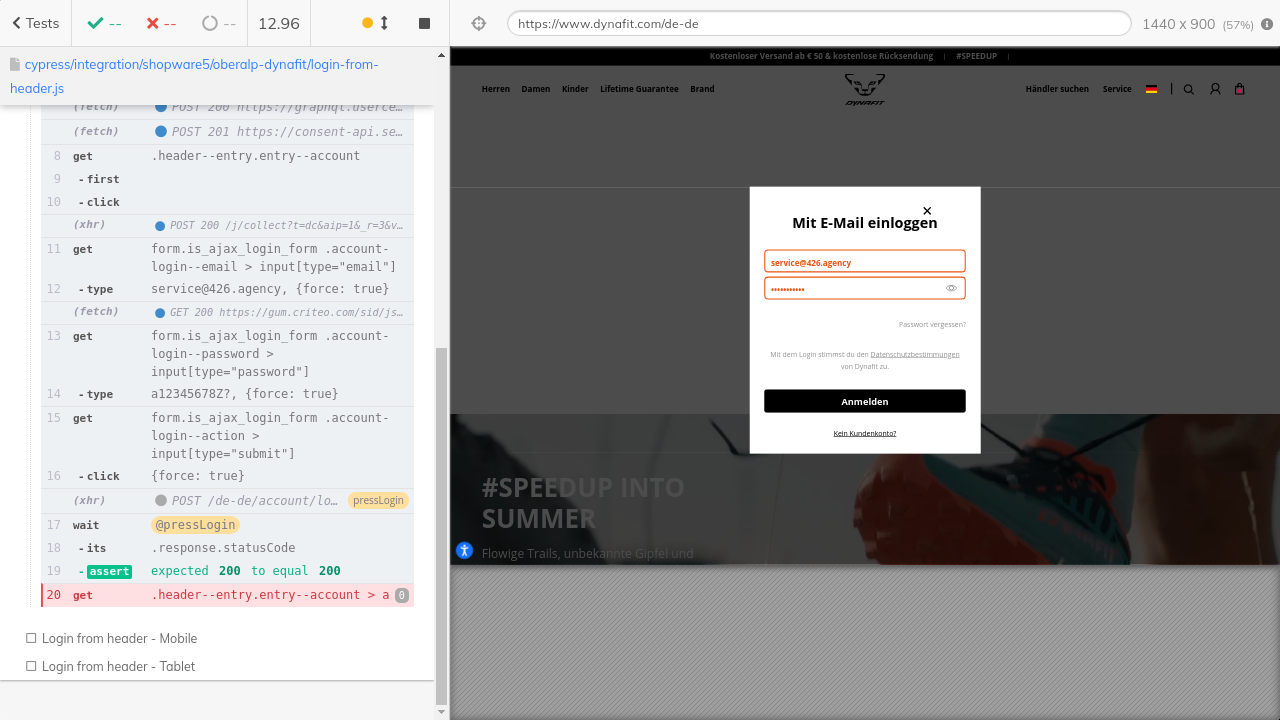Screen dimensions: 1280x720
Task: Open the German flag language selector
Action: tap(1151, 89)
